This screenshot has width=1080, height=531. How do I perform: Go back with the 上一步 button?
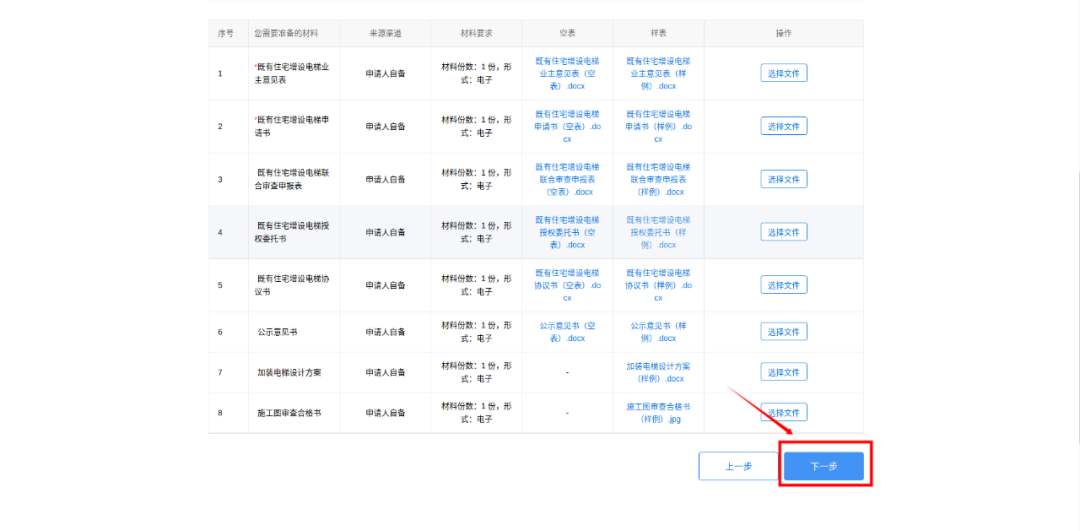coord(738,466)
